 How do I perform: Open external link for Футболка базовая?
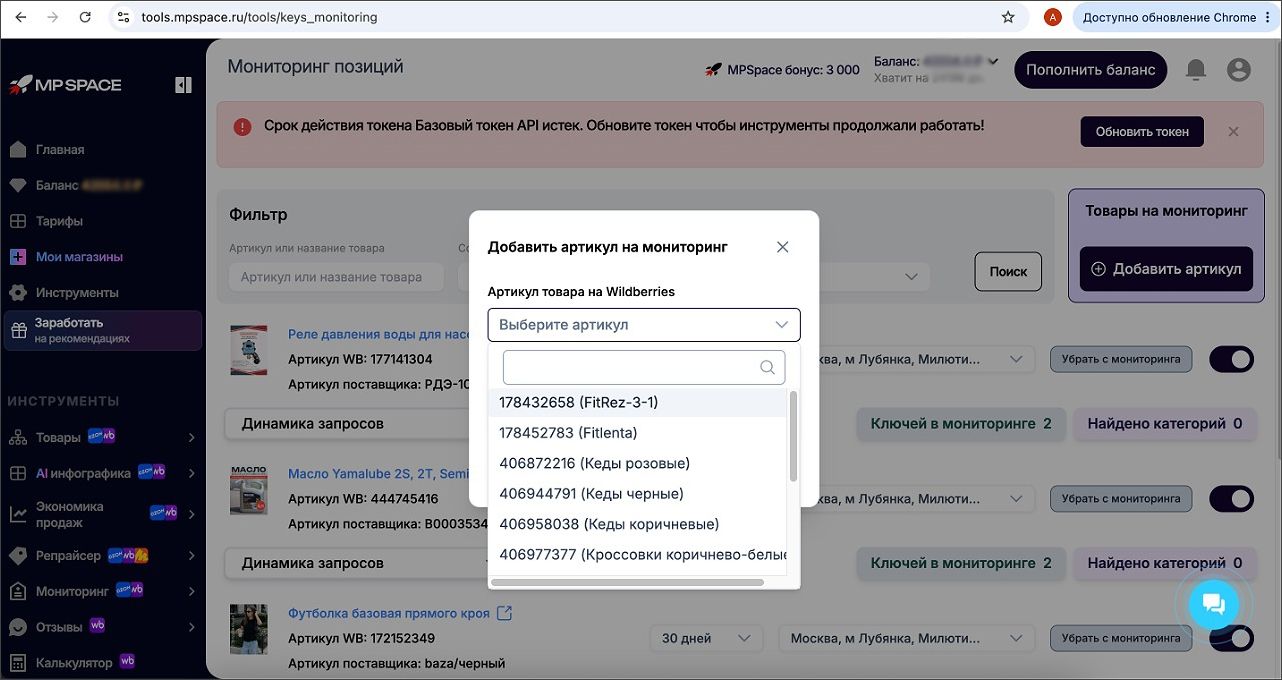[504, 613]
